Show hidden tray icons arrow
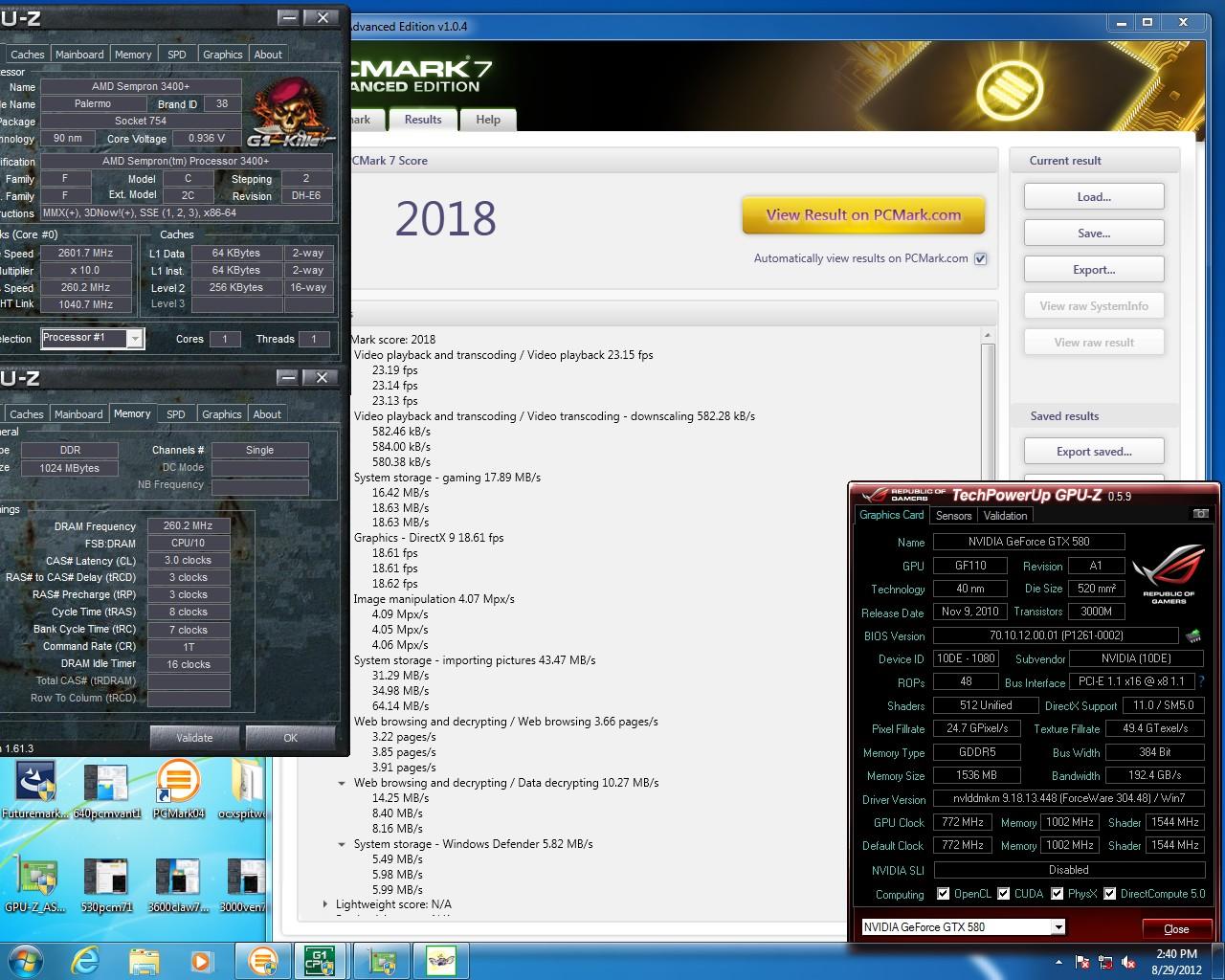 pyautogui.click(x=1058, y=962)
